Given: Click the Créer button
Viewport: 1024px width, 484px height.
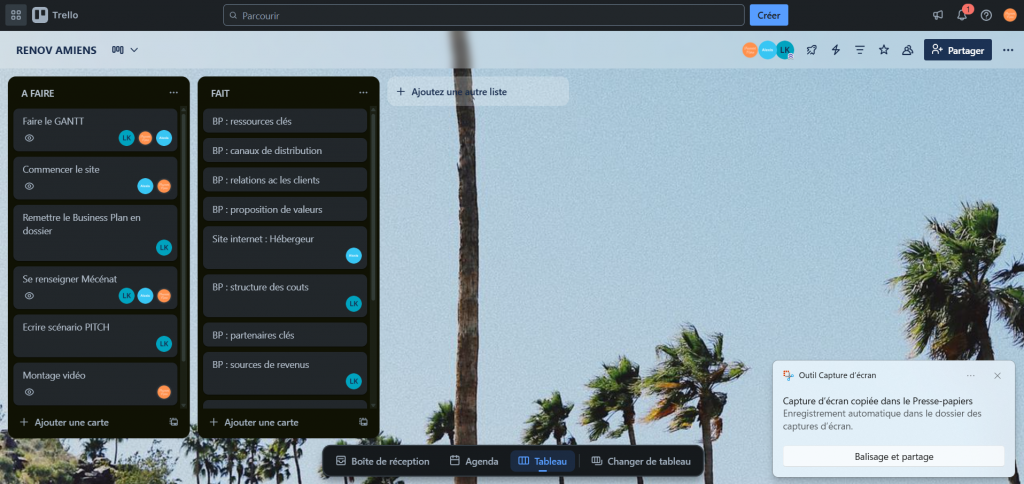Looking at the screenshot, I should (768, 15).
